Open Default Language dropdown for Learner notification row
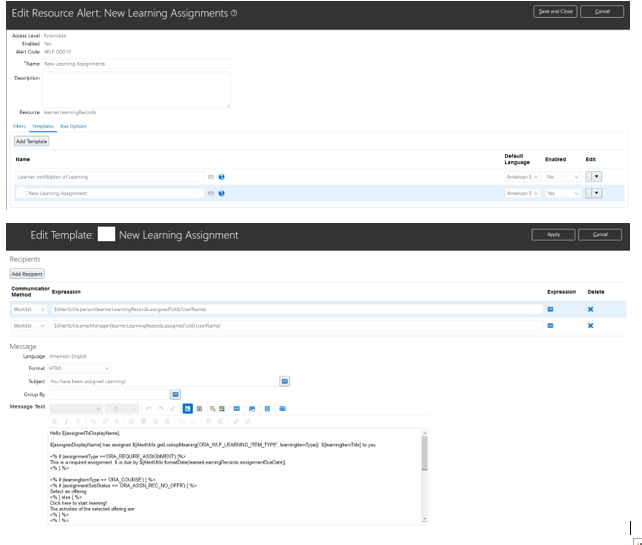642x545 pixels. pos(522,177)
